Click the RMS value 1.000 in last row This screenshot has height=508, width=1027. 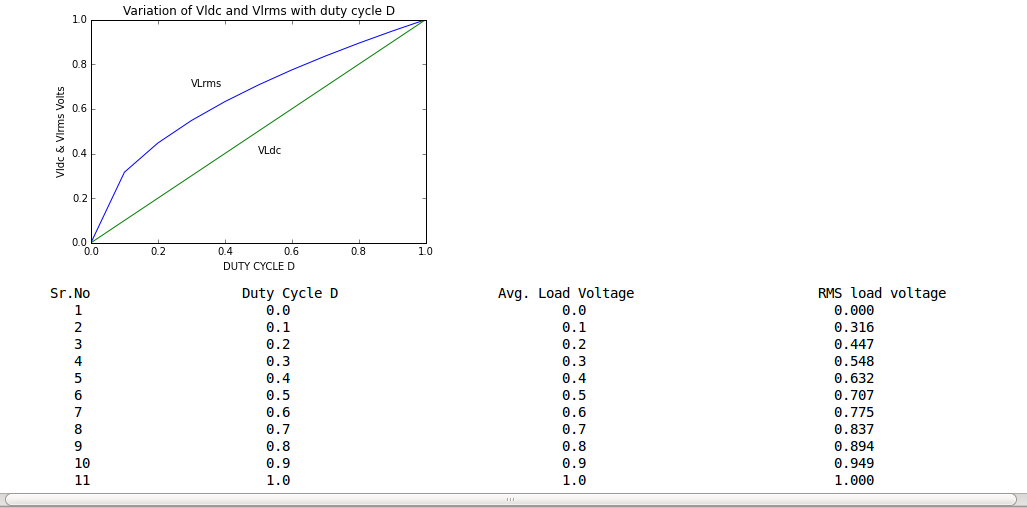854,480
